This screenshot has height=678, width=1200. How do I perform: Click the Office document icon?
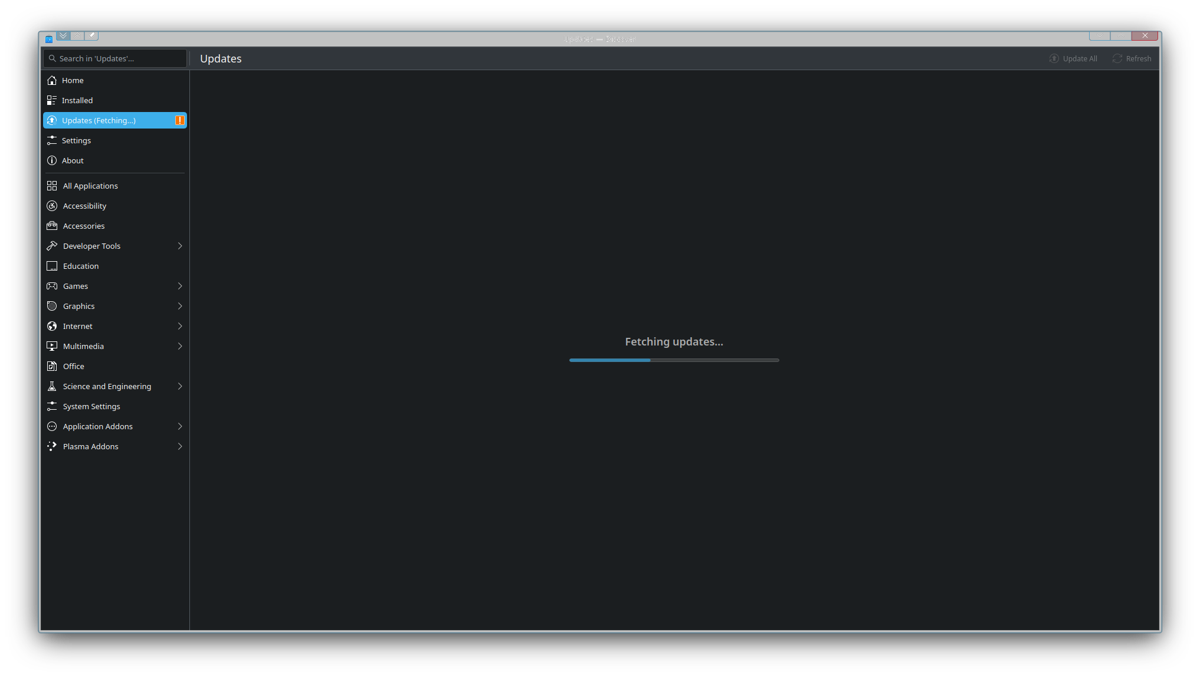[x=52, y=366]
